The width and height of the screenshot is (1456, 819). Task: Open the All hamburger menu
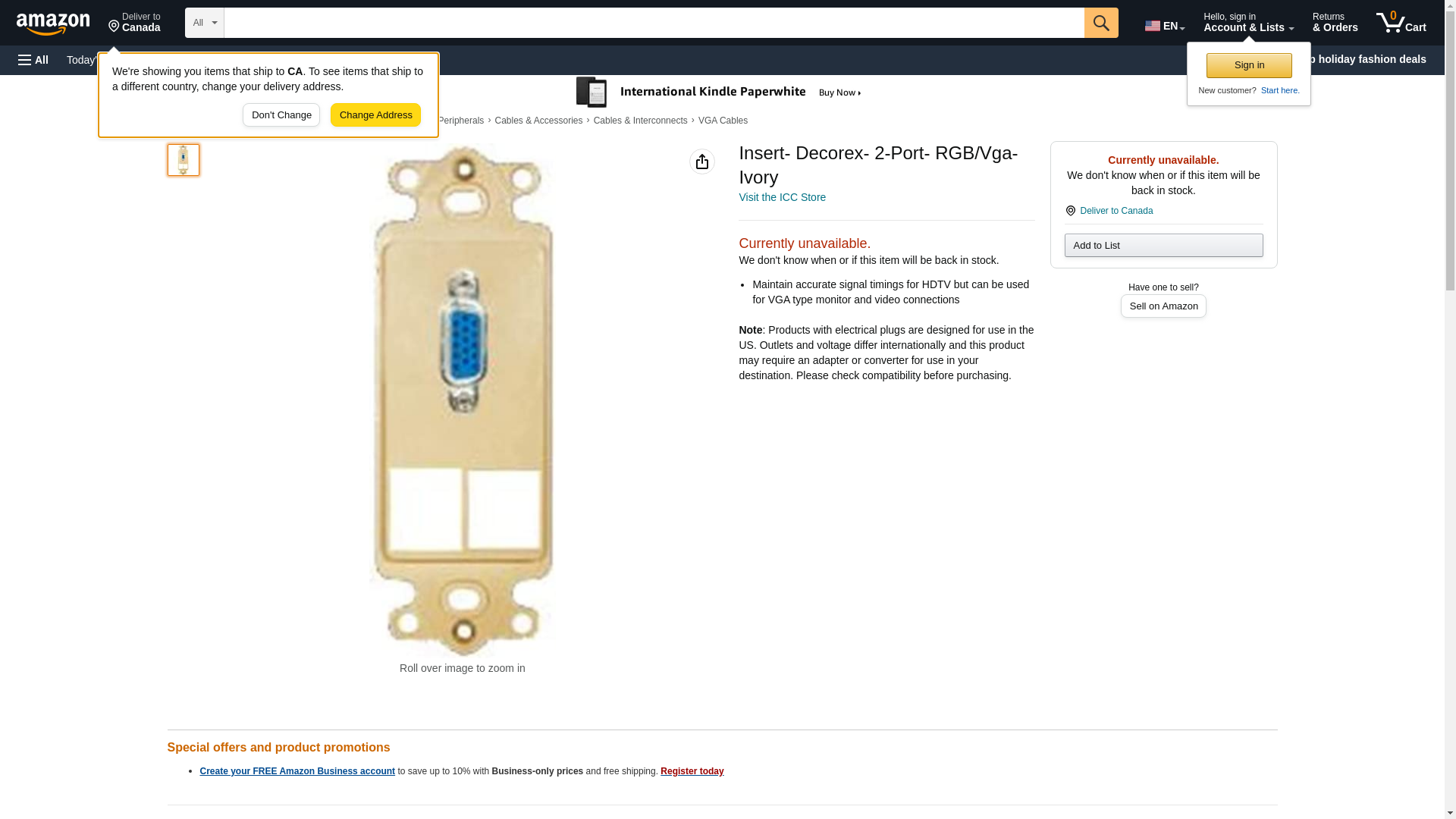click(x=33, y=60)
